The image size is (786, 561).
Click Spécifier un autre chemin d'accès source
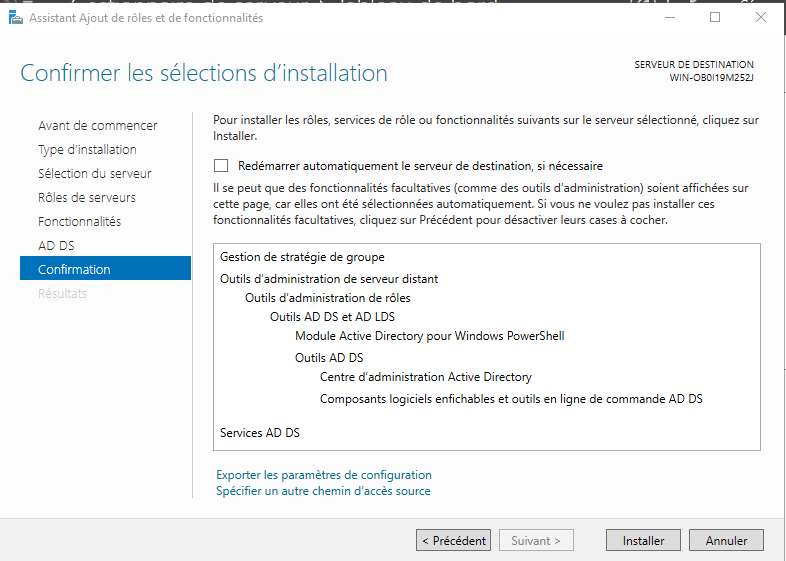[x=323, y=491]
